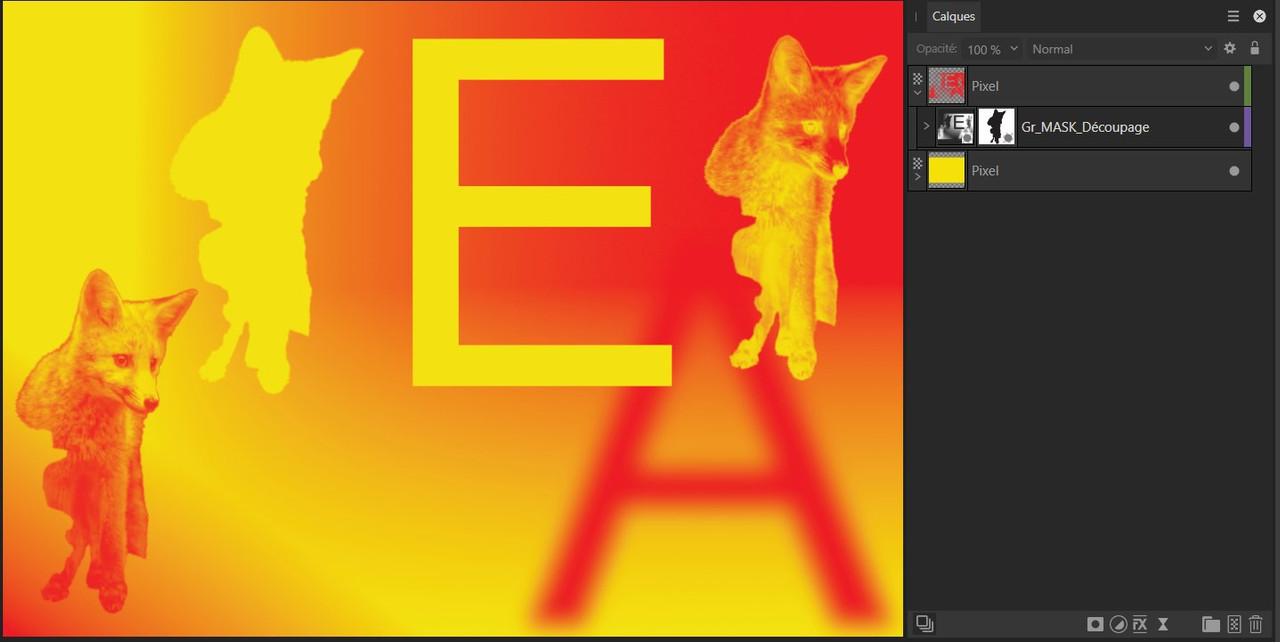The image size is (1280, 642).
Task: Click the edit all layers icon
Action: (x=924, y=624)
